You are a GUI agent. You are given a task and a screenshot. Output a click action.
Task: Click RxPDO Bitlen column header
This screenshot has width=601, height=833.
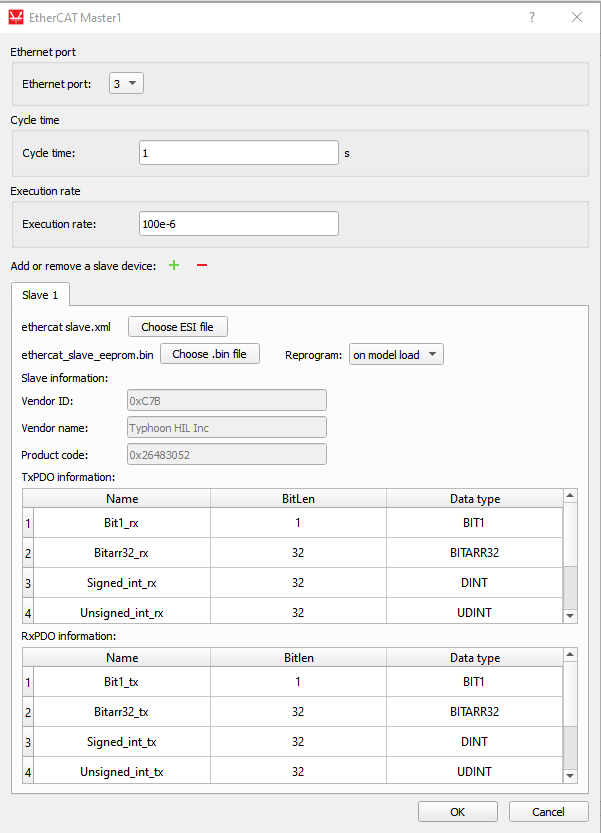coord(298,657)
